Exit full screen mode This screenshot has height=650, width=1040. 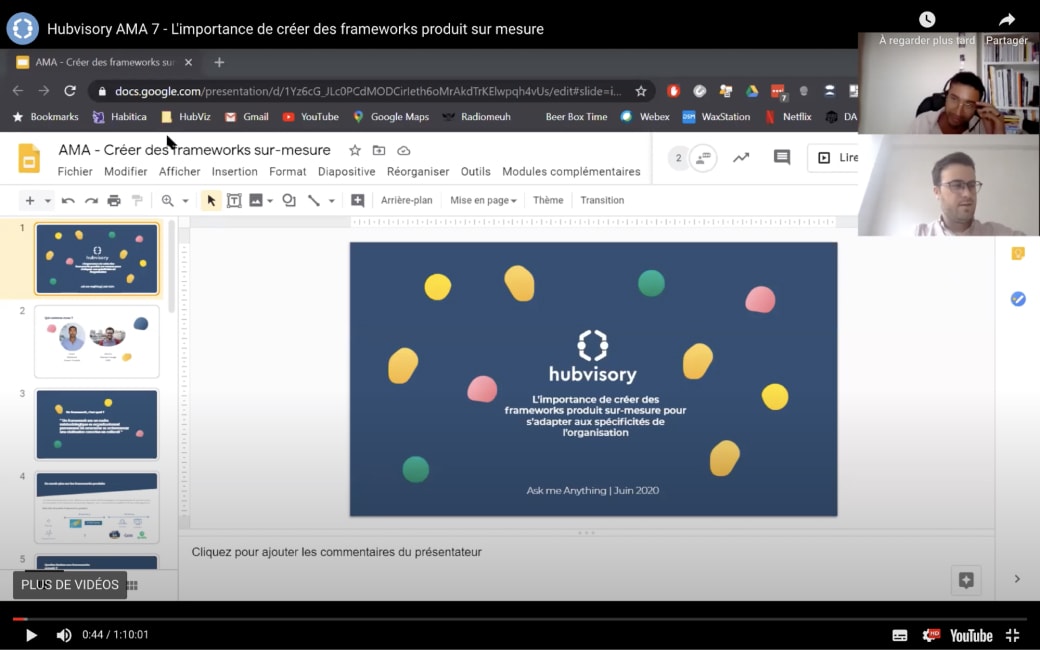[x=1012, y=635]
